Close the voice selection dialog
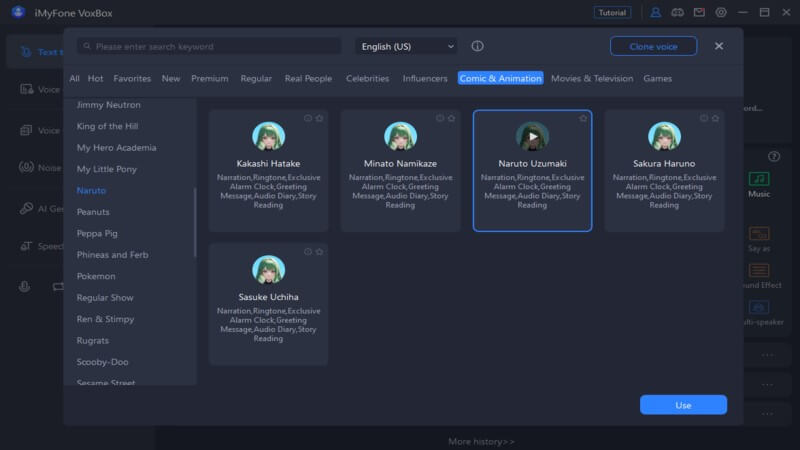This screenshot has width=800, height=450. pos(718,46)
